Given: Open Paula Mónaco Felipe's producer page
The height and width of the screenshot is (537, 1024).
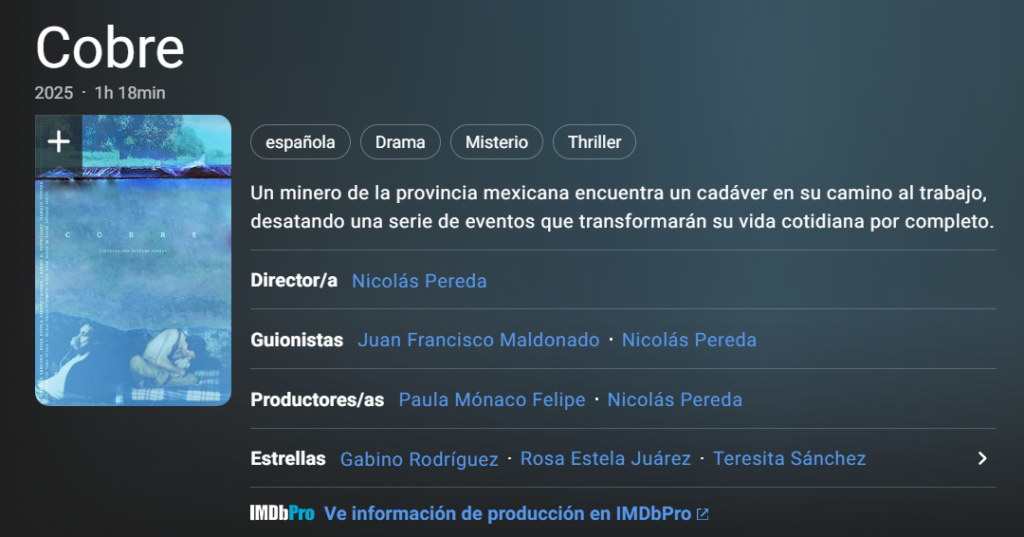Looking at the screenshot, I should tap(492, 400).
